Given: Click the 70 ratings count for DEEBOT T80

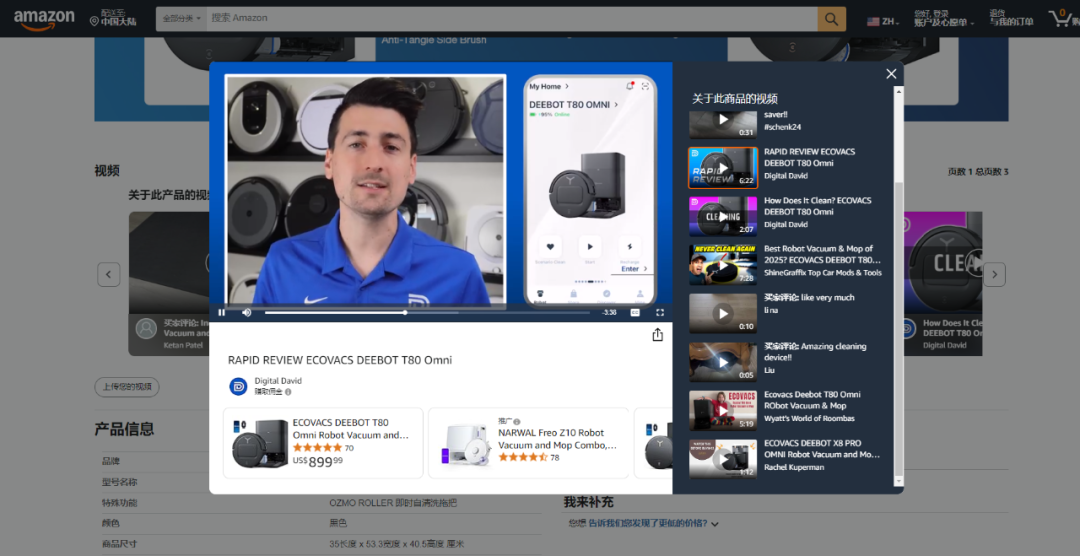Looking at the screenshot, I should (349, 448).
